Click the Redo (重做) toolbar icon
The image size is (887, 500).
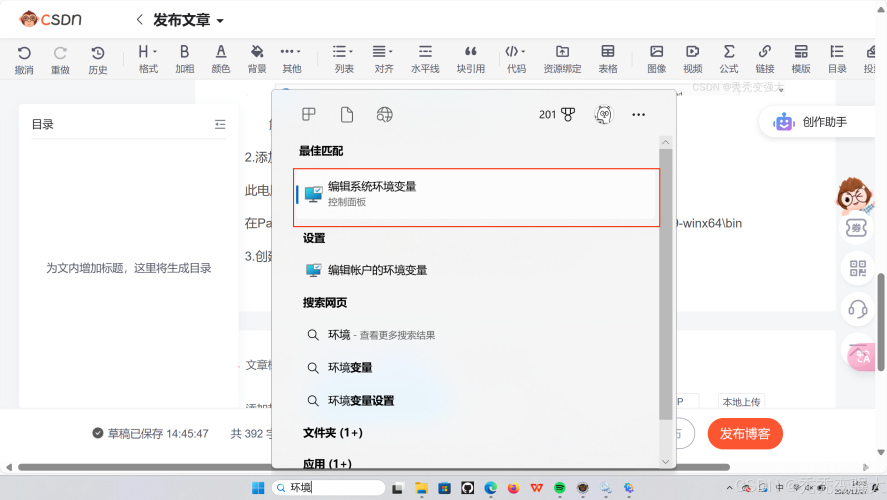60,59
